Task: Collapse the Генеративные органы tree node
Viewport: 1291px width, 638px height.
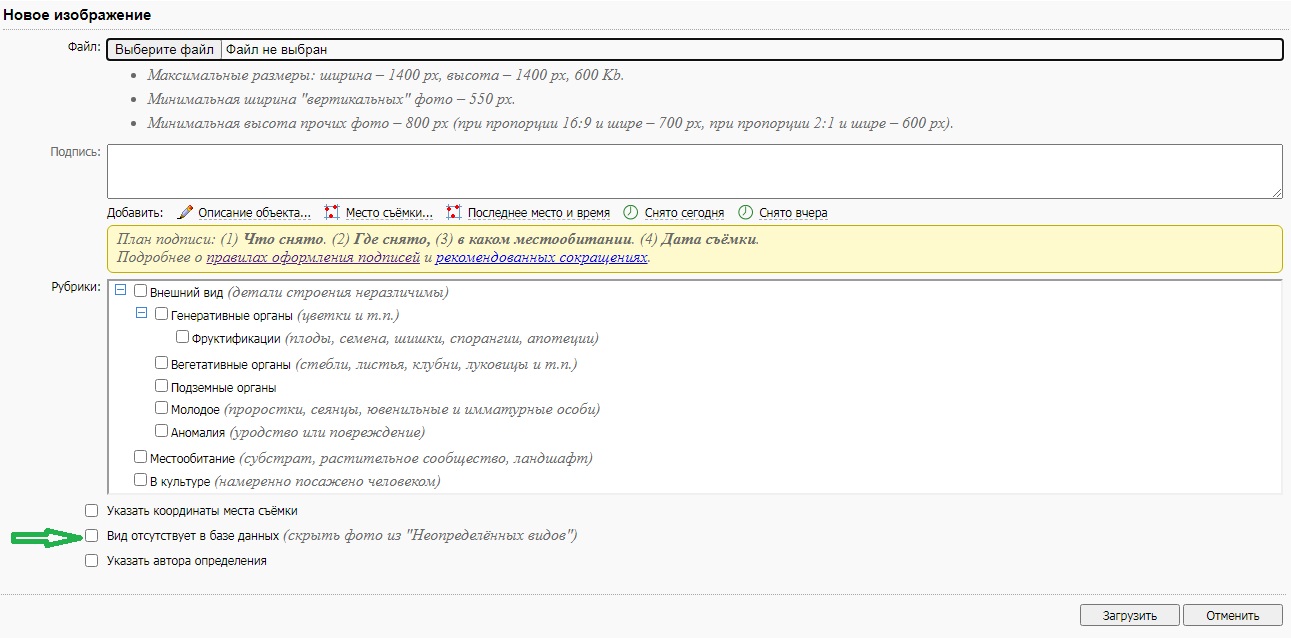Action: 142,314
